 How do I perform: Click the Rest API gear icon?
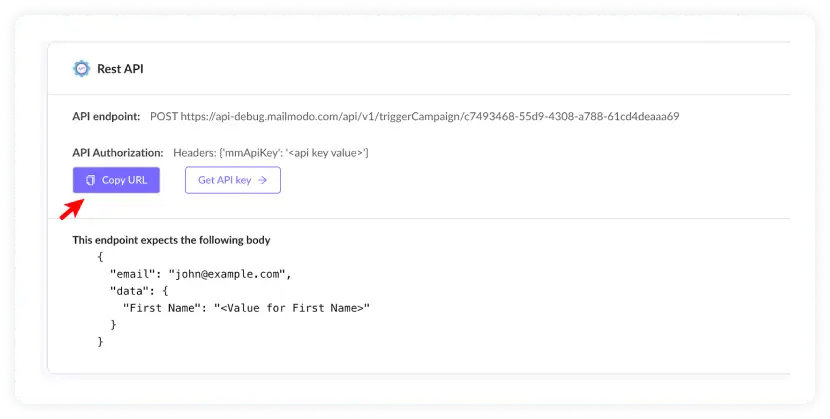tap(82, 69)
